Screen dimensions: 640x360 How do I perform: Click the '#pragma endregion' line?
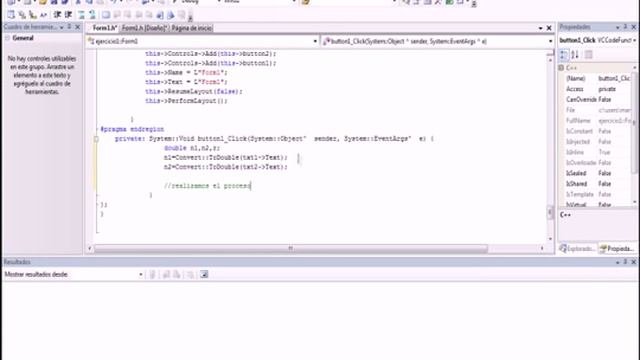coord(132,129)
